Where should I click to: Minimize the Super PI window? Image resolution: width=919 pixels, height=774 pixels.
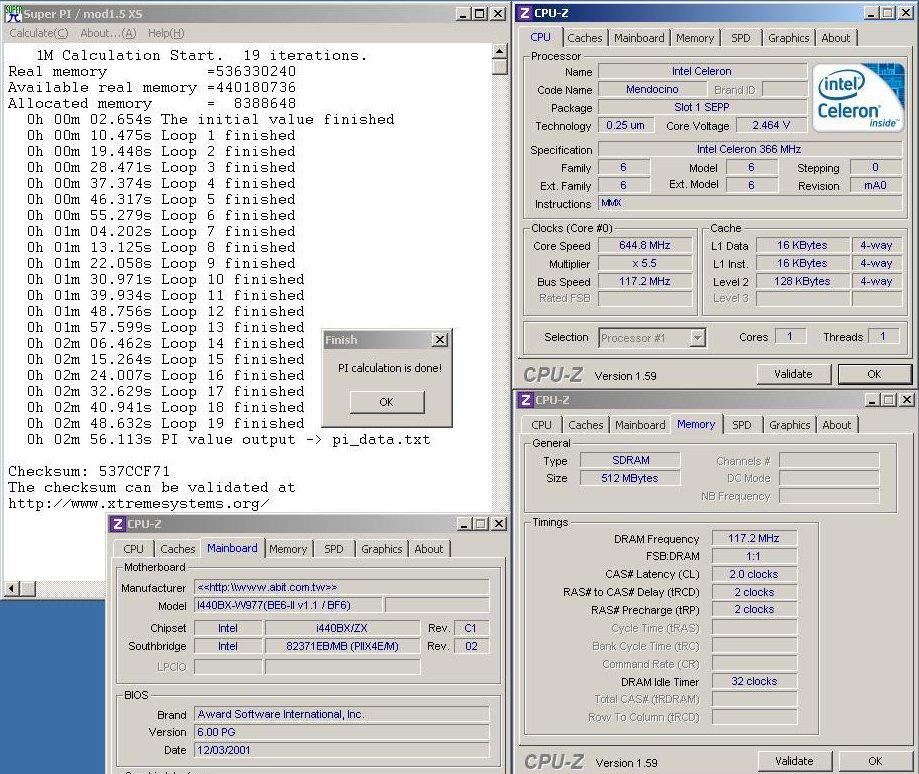(463, 13)
